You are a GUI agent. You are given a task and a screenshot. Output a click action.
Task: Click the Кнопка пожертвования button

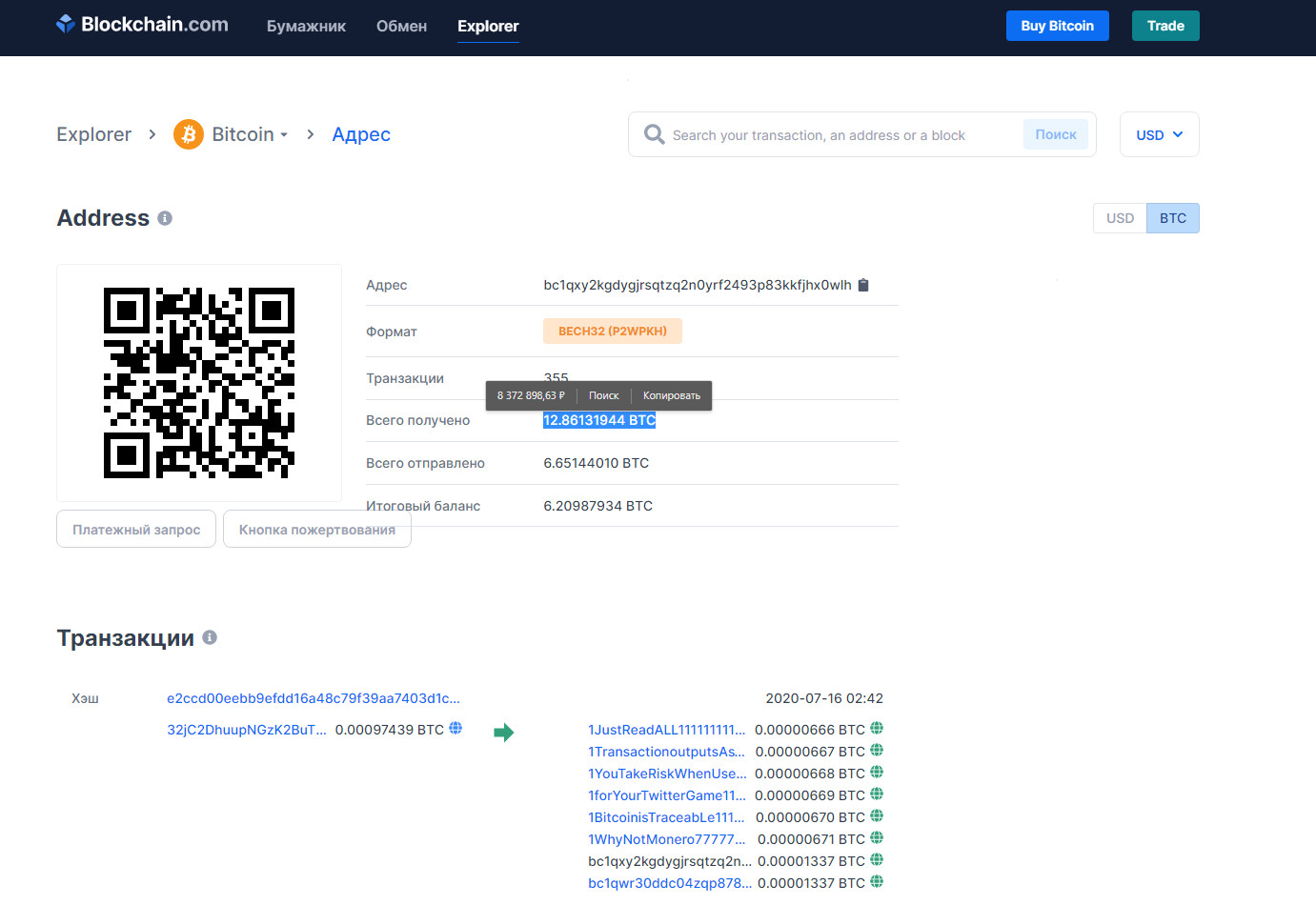tap(317, 530)
